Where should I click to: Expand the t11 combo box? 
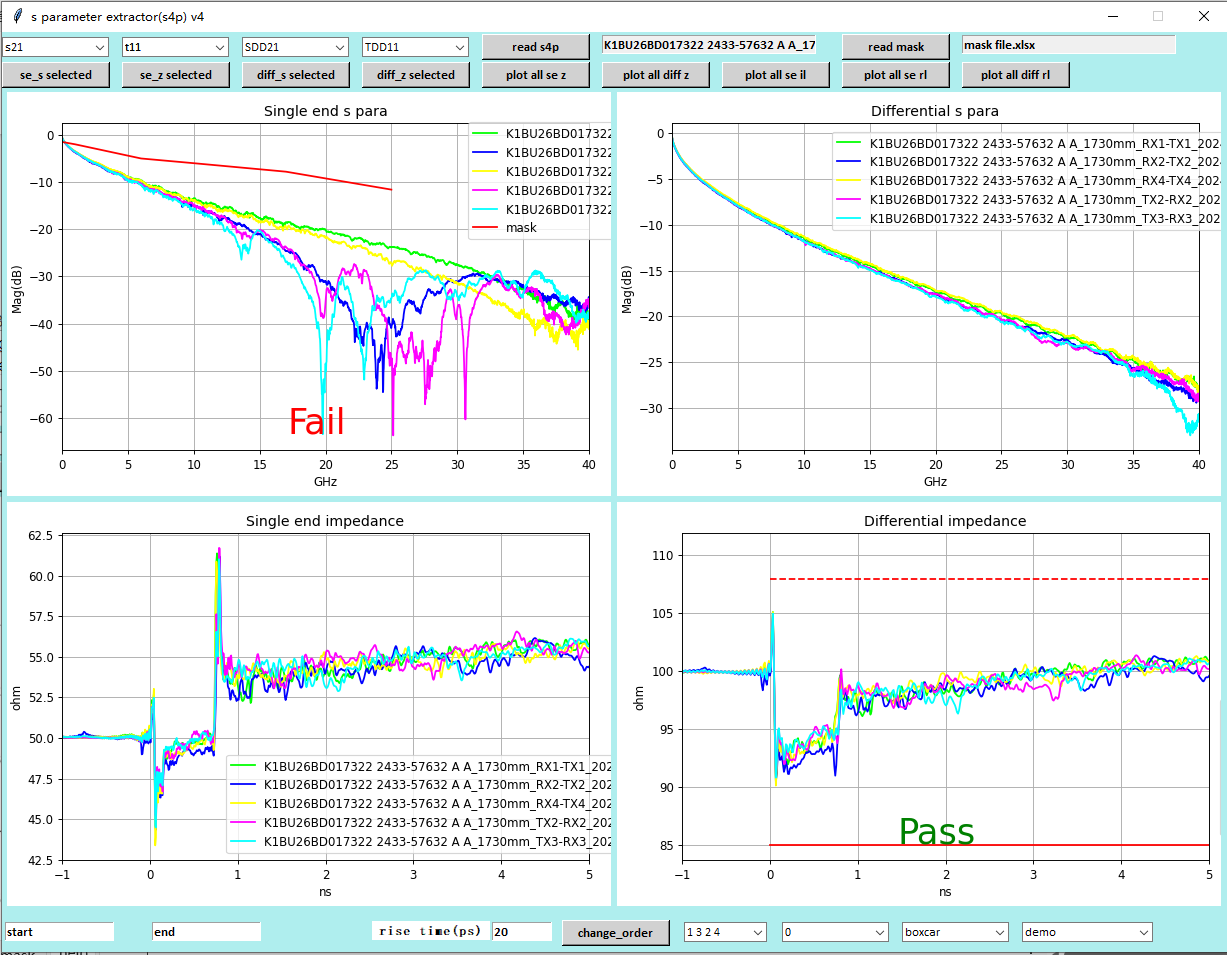(x=175, y=47)
